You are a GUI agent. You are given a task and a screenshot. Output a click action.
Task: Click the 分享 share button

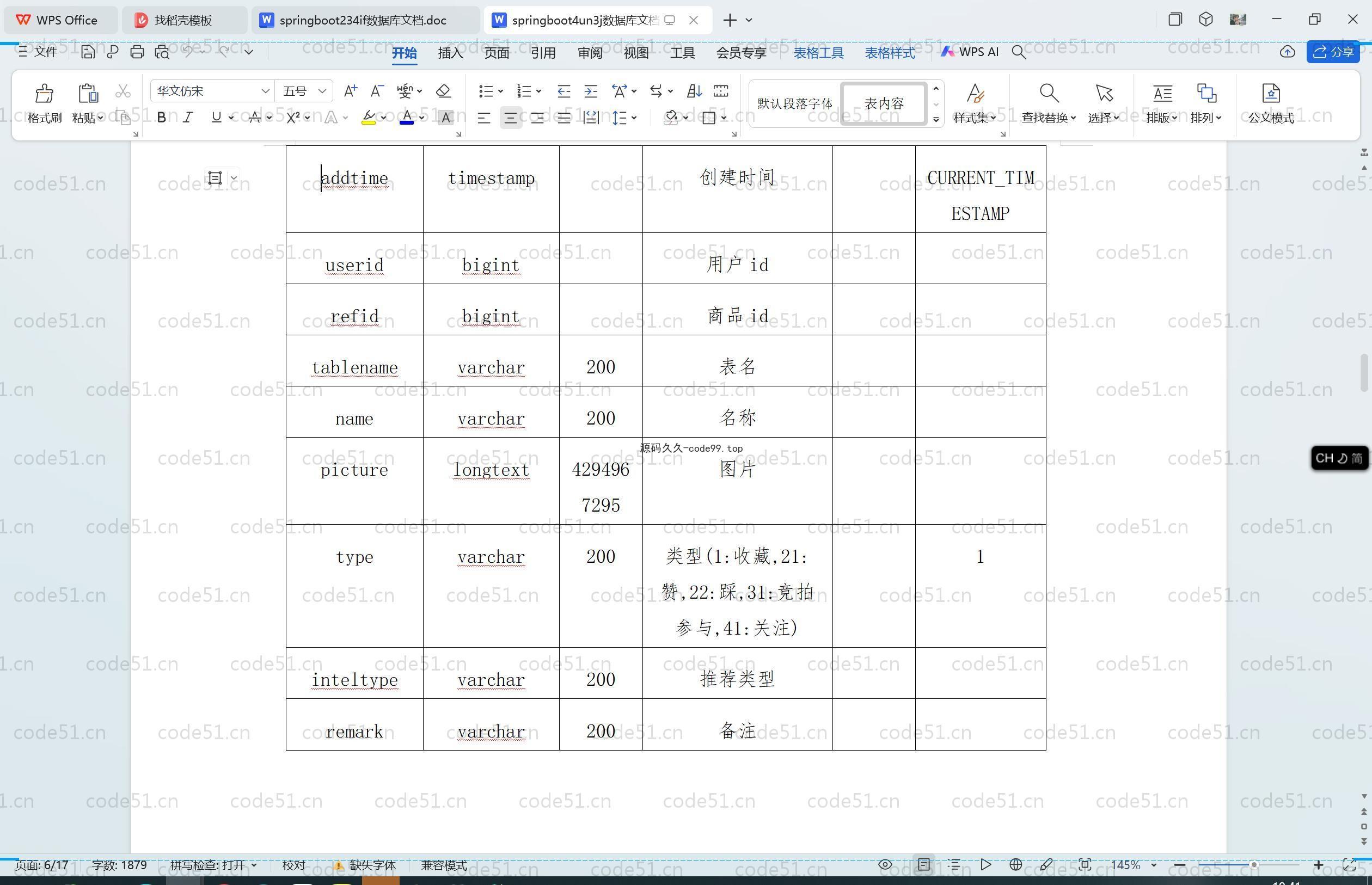point(1333,52)
